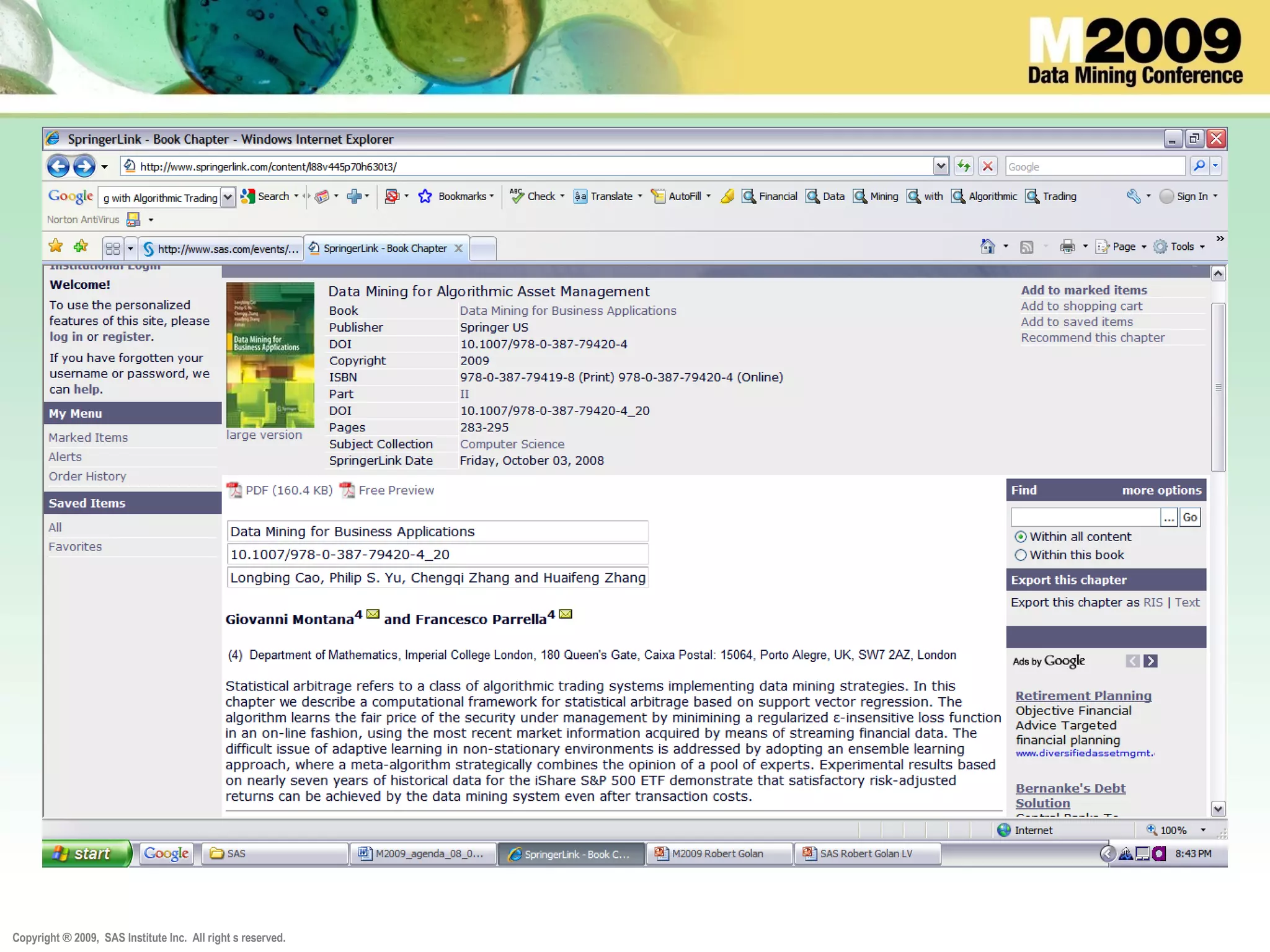The width and height of the screenshot is (1270, 952).
Task: Click the Stop loading red X icon
Action: point(988,166)
